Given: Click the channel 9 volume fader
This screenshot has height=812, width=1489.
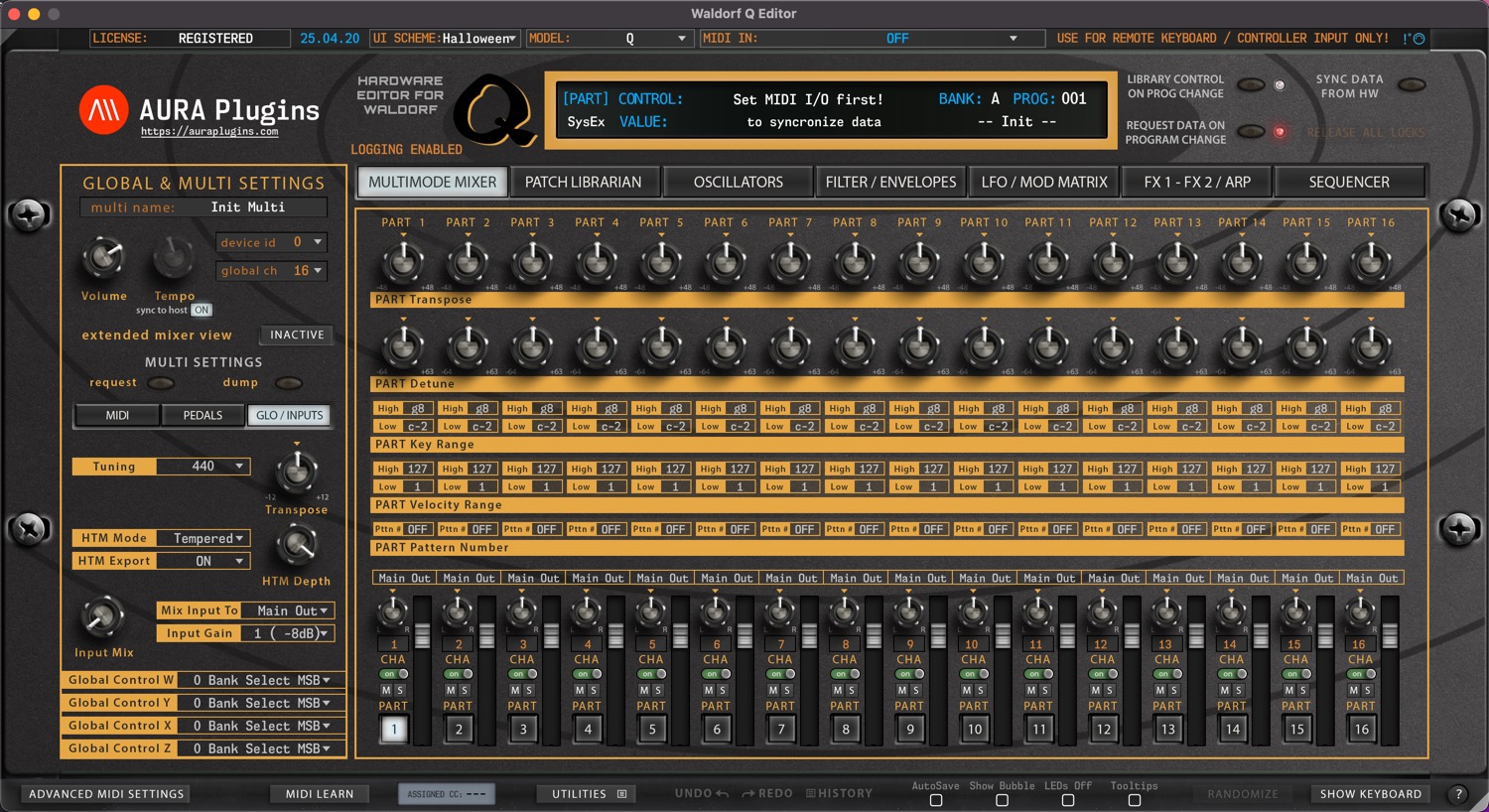Looking at the screenshot, I should pos(938,636).
